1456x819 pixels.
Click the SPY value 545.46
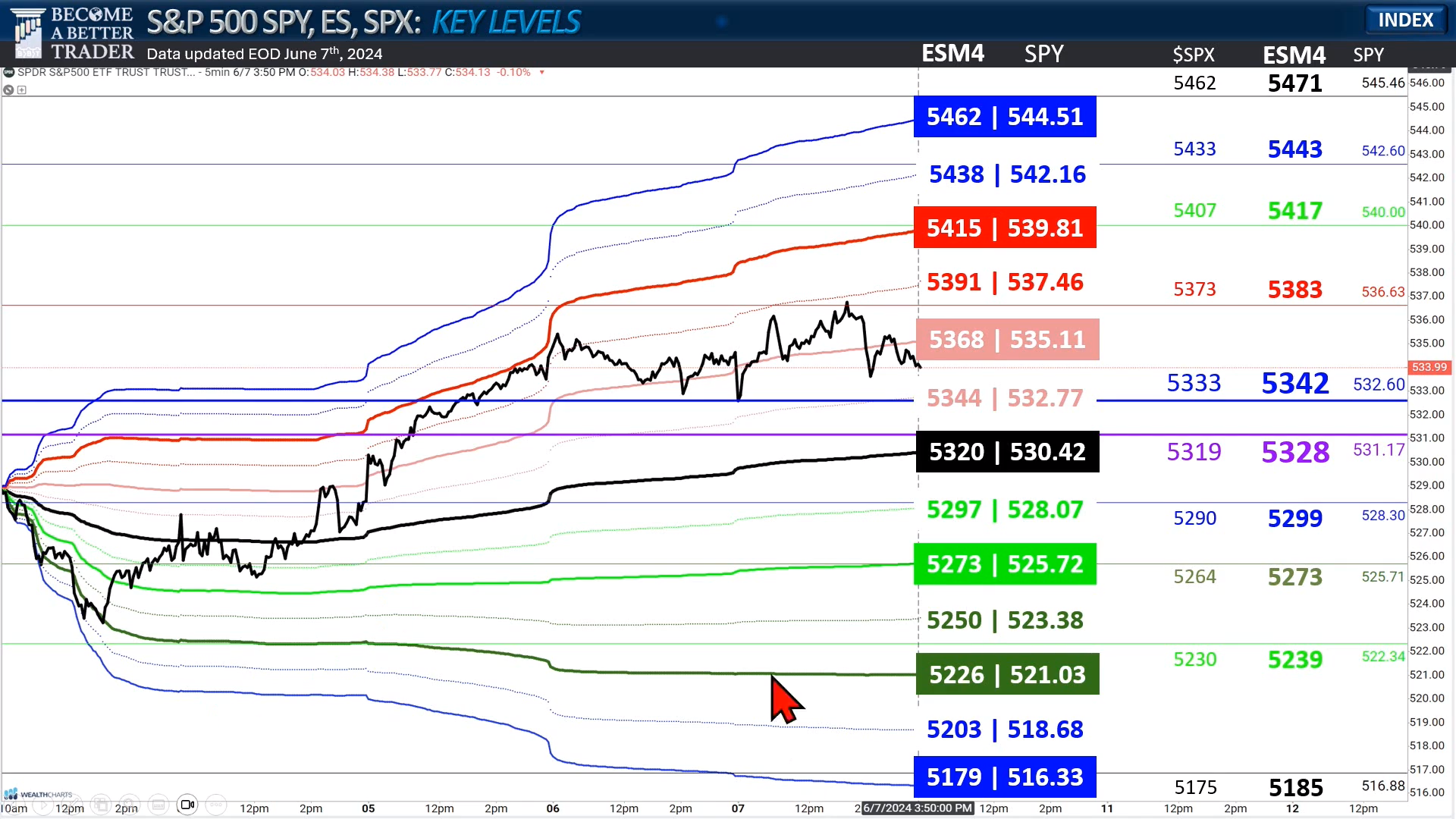[1383, 83]
